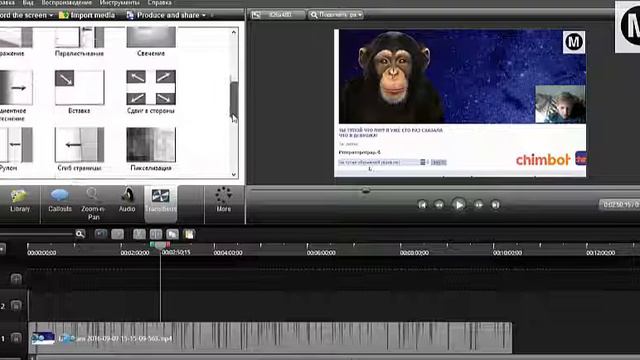The height and width of the screenshot is (360, 640).
Task: Open the Audio tab
Action: (127, 200)
